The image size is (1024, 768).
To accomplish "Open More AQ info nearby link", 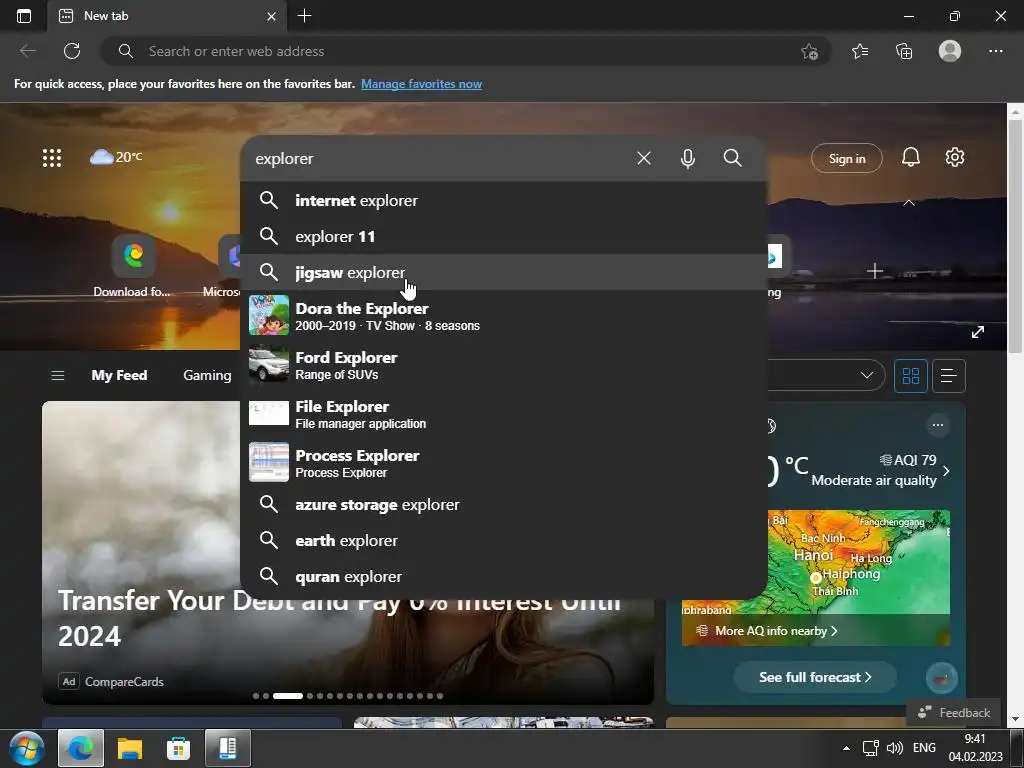I will pos(768,631).
